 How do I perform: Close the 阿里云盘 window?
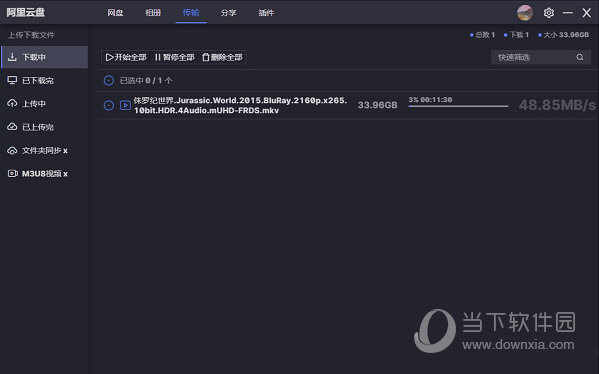[x=586, y=13]
